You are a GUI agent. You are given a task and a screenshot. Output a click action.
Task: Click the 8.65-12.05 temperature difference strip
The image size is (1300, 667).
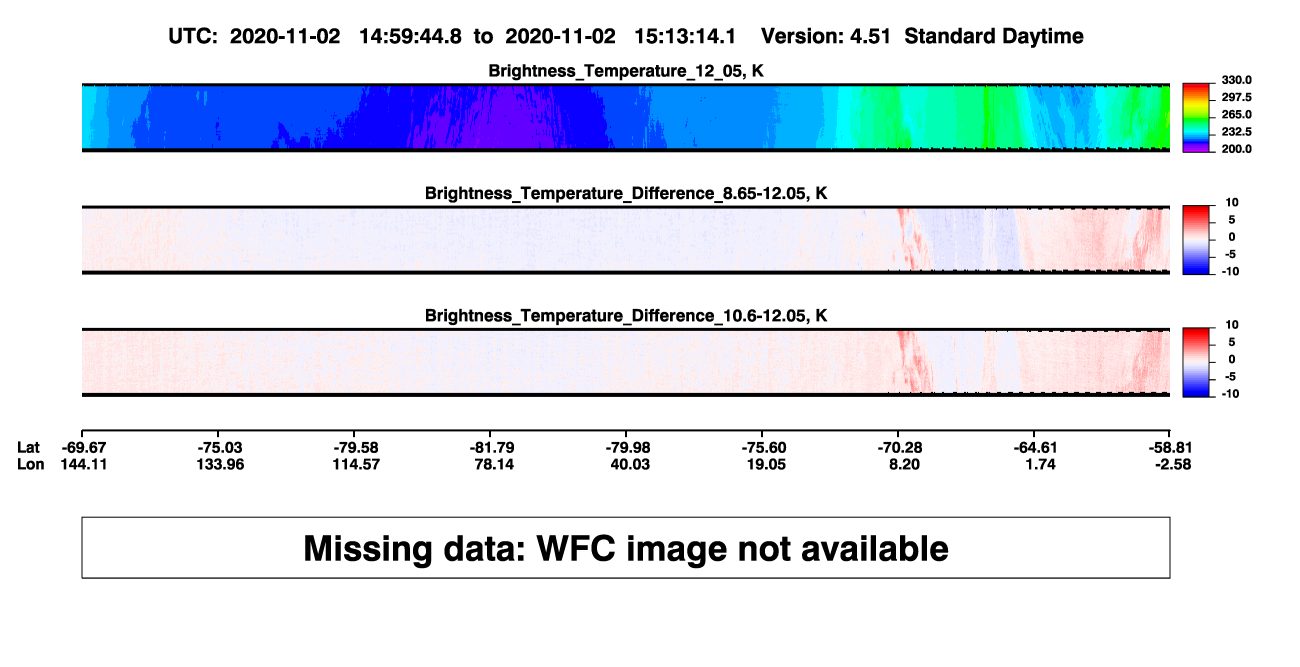626,240
